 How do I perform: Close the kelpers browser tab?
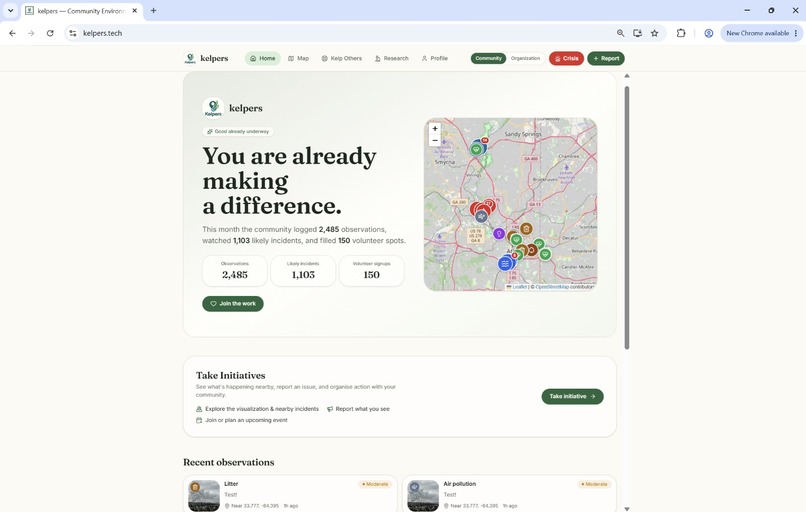(135, 11)
